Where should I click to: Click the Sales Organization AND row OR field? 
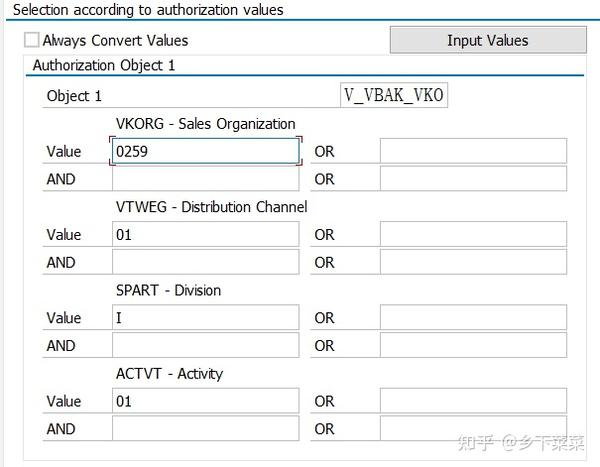(x=473, y=179)
